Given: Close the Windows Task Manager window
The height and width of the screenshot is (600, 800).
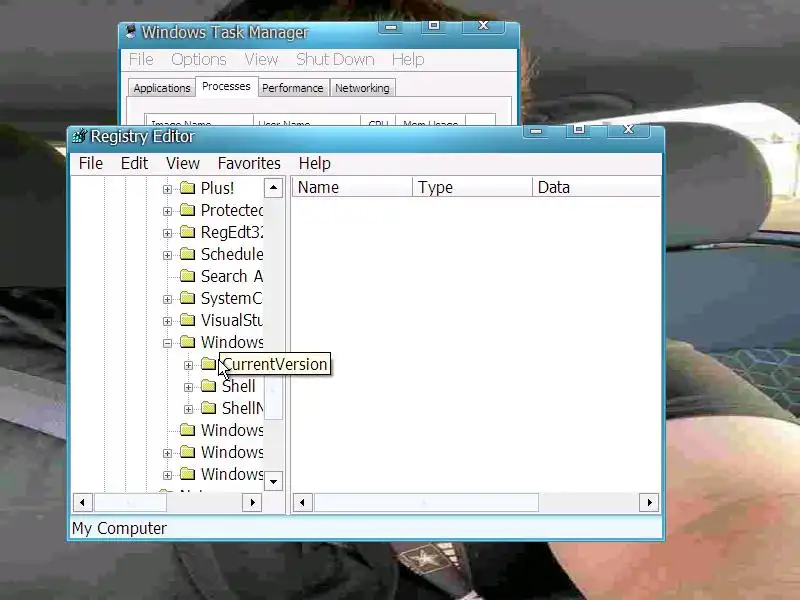Looking at the screenshot, I should pyautogui.click(x=483, y=27).
